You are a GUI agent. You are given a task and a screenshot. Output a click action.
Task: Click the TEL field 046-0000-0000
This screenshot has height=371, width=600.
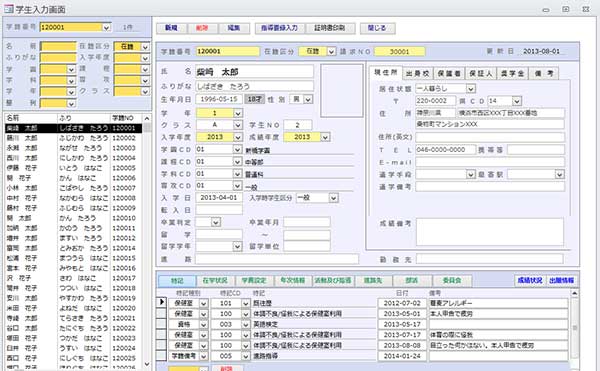(x=445, y=150)
